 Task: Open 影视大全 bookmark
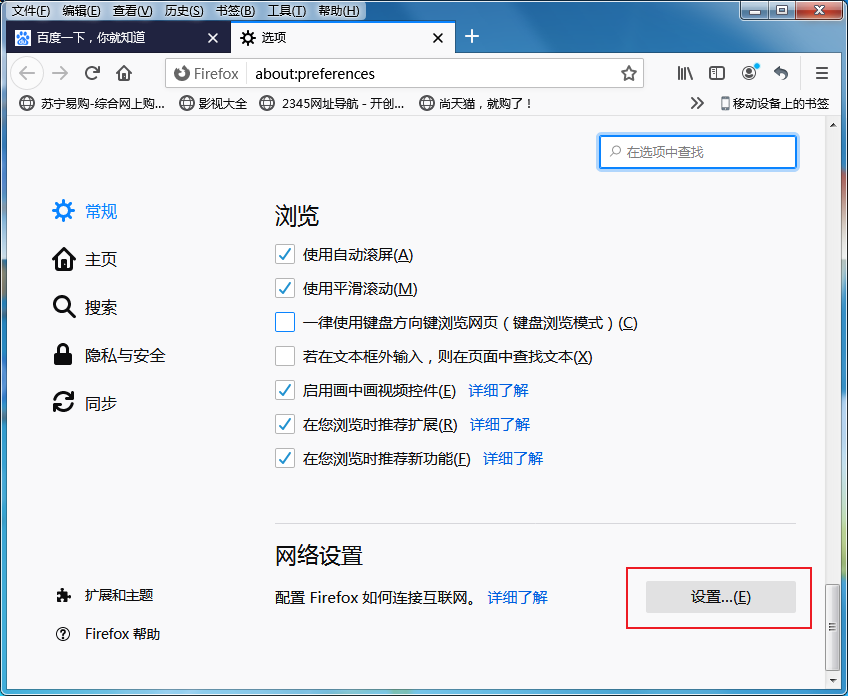(x=213, y=103)
